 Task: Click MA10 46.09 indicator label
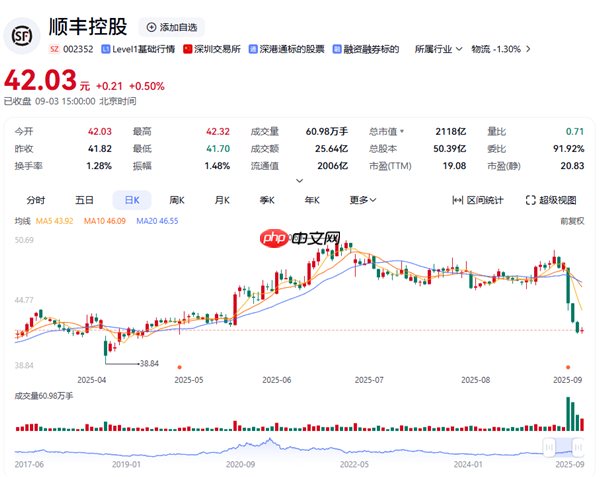(x=105, y=221)
